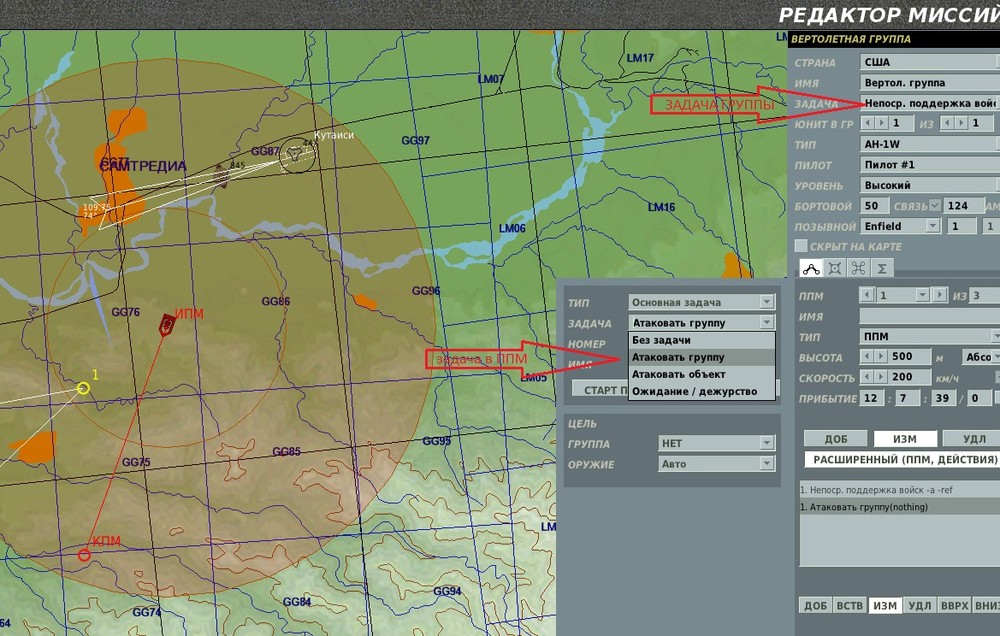Select the red КПМ waypoint circle on map
Viewport: 1000px width, 636px height.
[84, 554]
